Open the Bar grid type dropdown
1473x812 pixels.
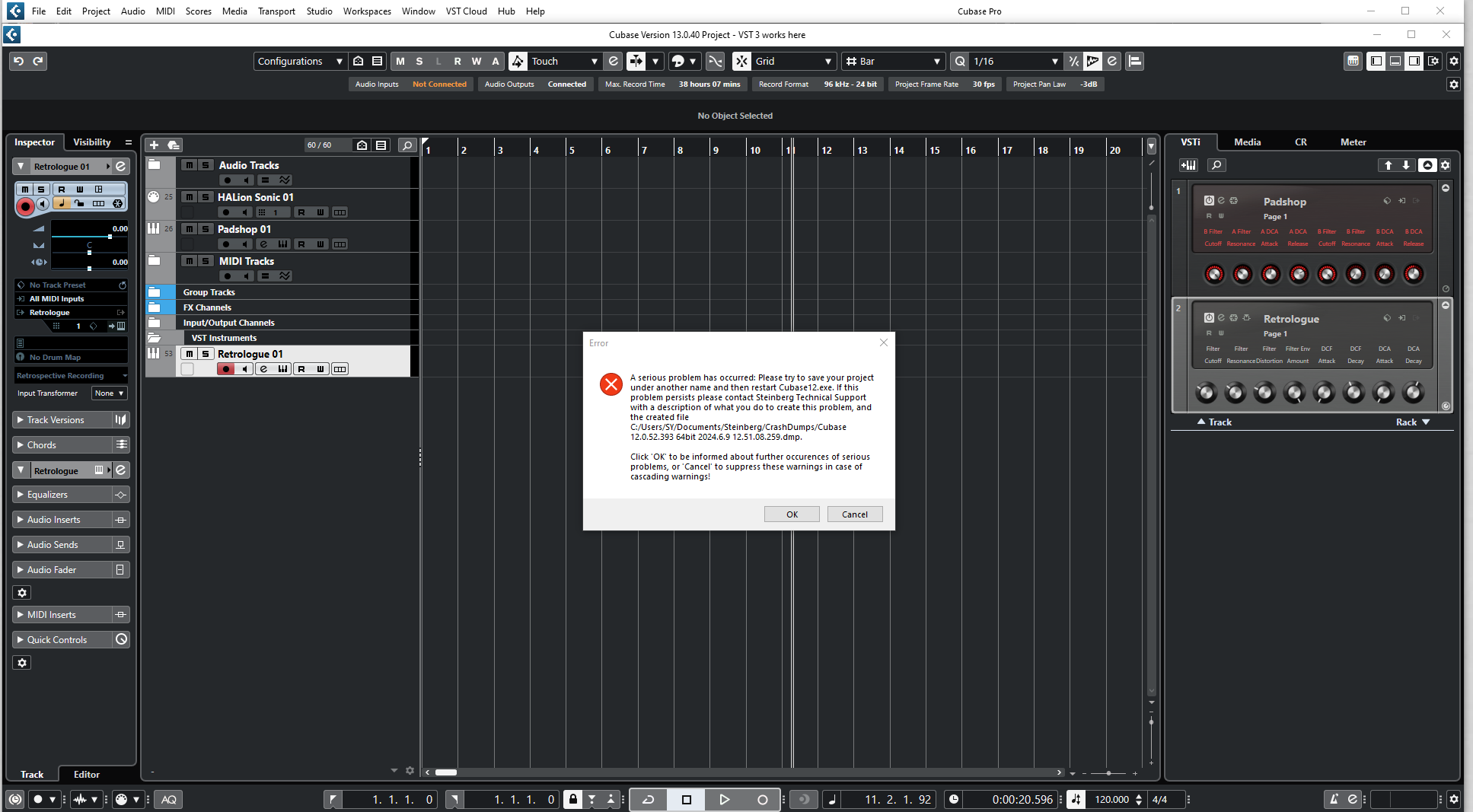click(893, 61)
